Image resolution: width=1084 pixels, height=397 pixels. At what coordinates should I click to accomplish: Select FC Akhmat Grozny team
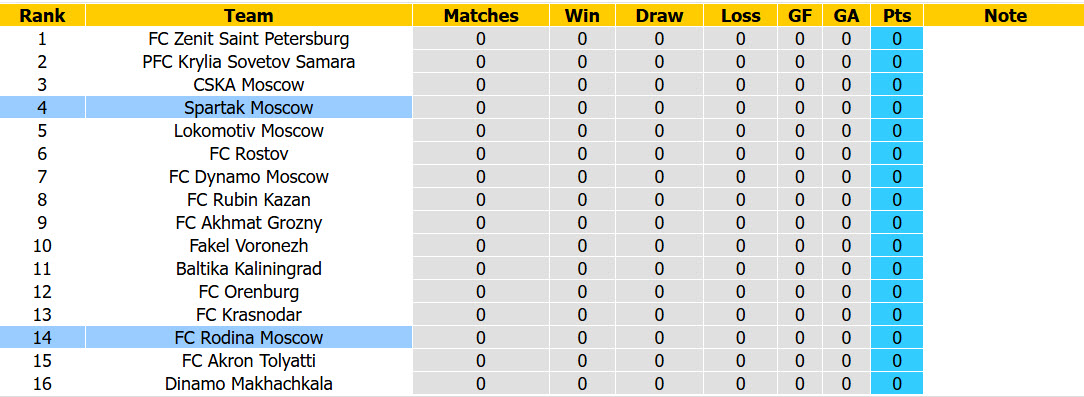point(249,223)
